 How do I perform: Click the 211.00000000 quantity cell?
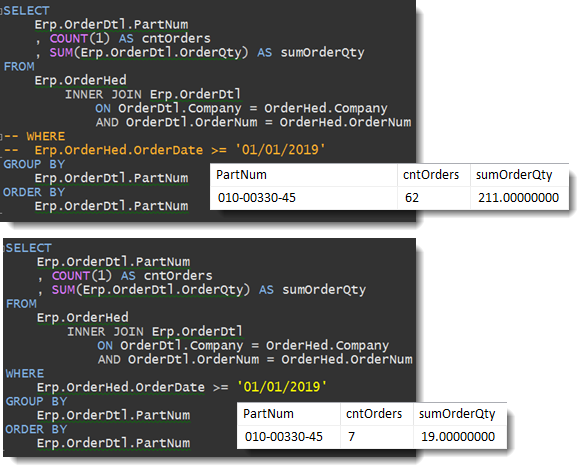pyautogui.click(x=518, y=198)
